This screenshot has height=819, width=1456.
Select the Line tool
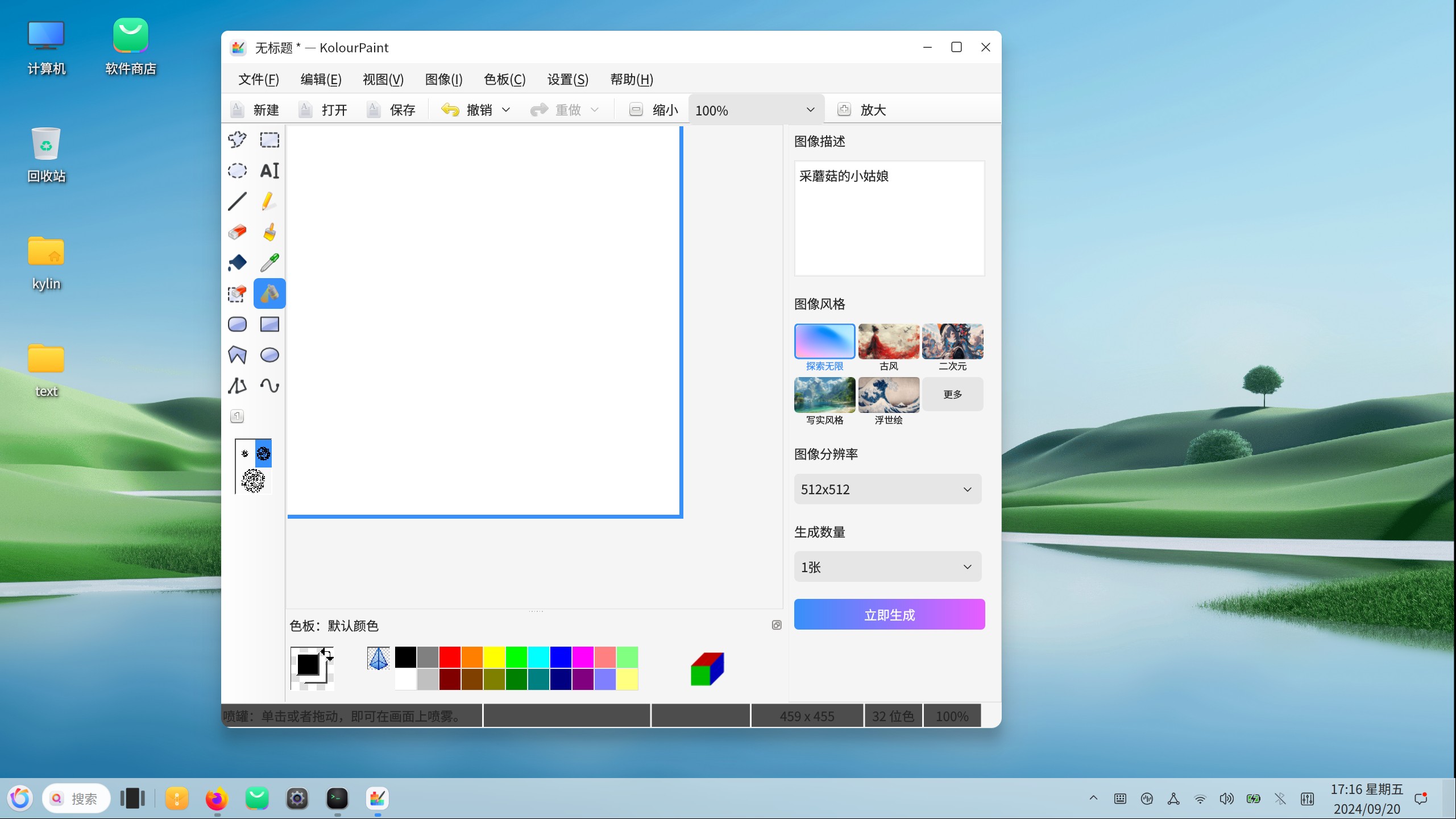pyautogui.click(x=237, y=201)
